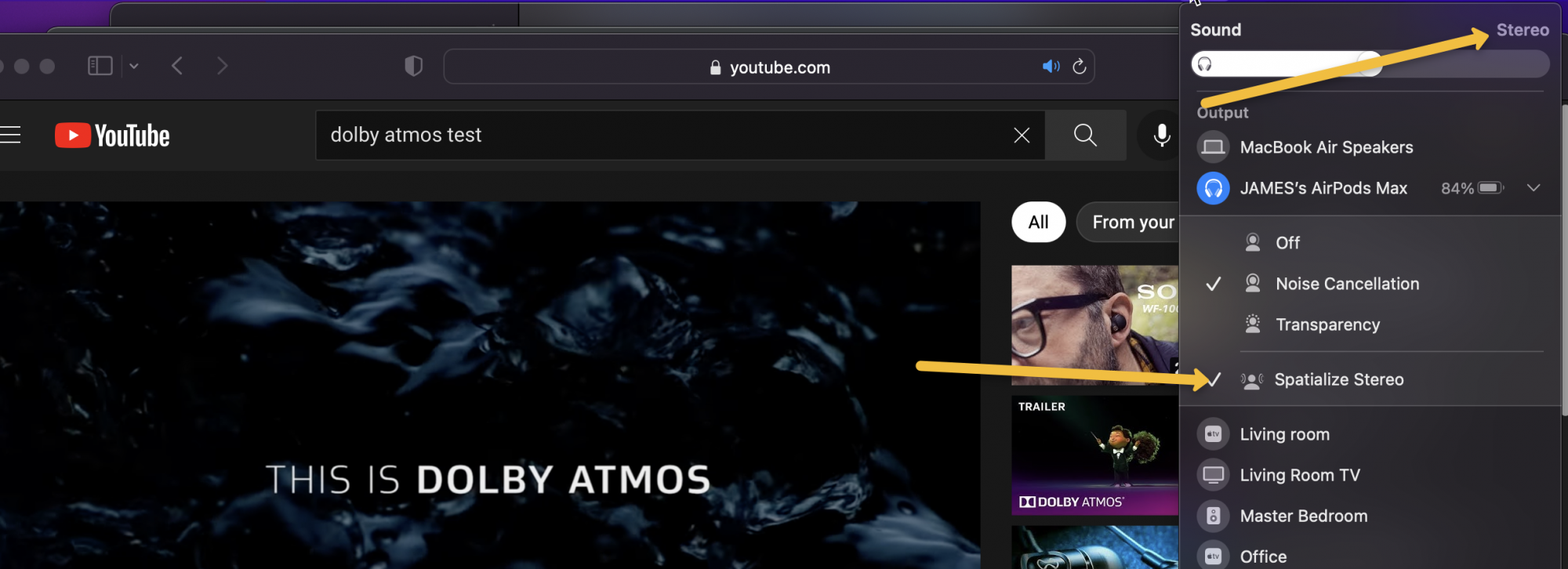This screenshot has width=1568, height=569.
Task: Click the MacBook Air Speakers laptop icon
Action: (1213, 147)
